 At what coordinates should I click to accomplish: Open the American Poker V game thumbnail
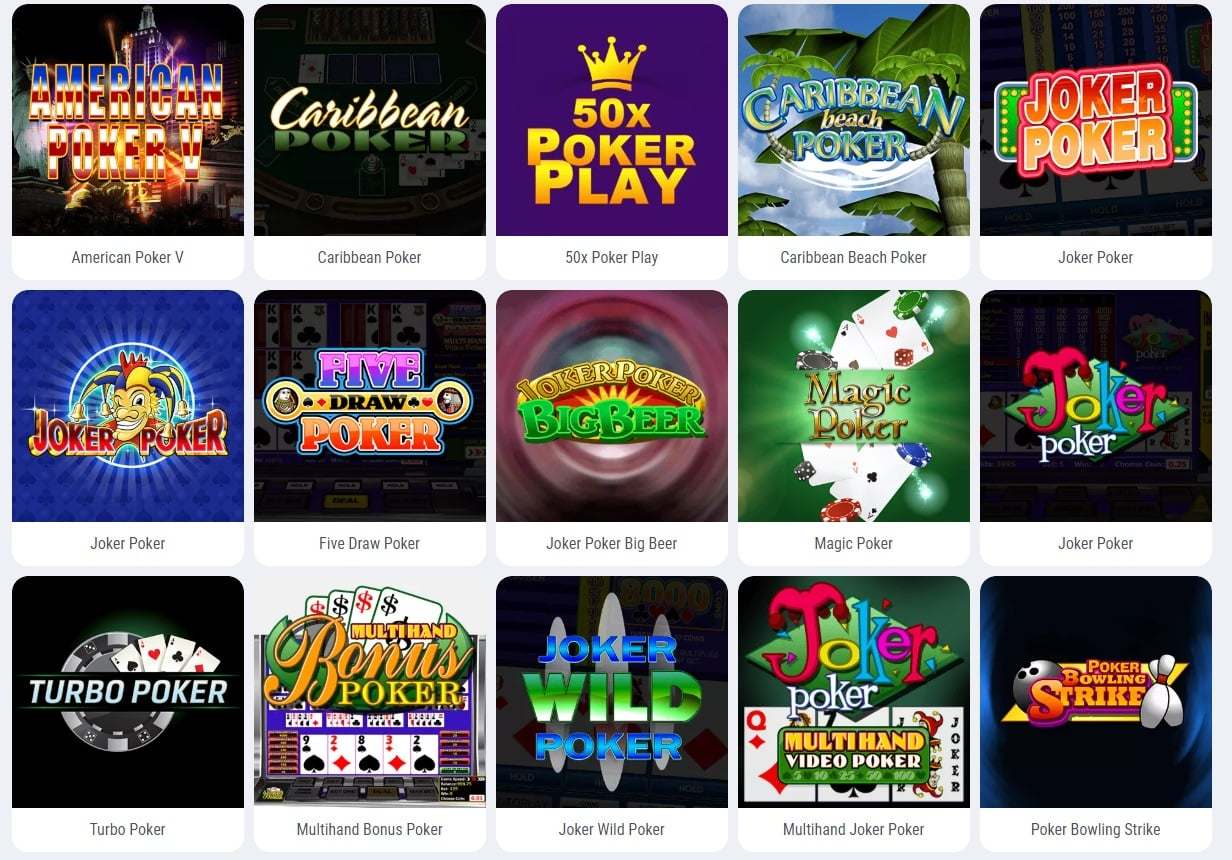(x=128, y=120)
